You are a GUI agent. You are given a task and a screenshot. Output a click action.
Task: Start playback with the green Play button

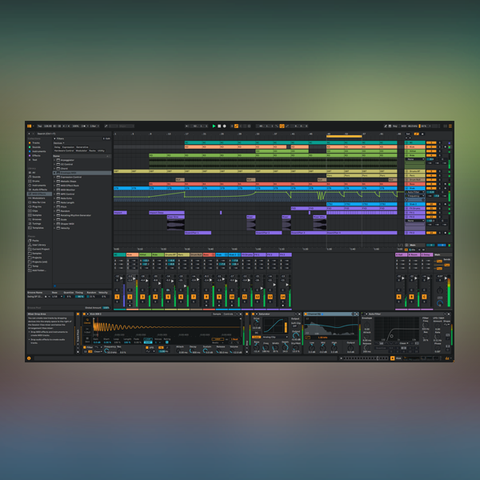pos(214,126)
